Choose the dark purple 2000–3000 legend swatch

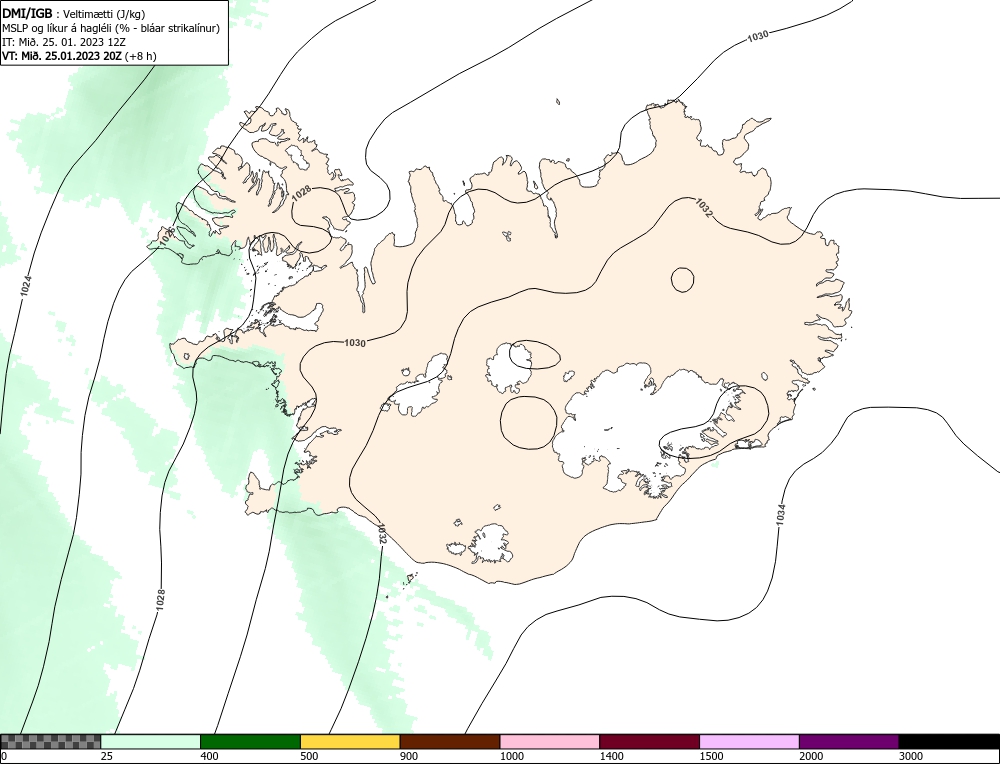click(849, 742)
